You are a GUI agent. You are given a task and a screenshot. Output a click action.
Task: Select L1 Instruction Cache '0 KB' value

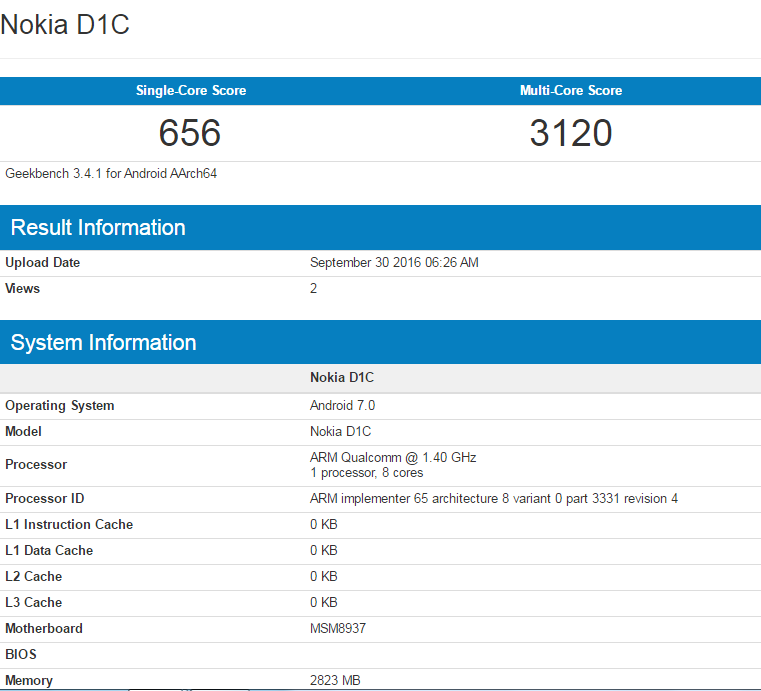pos(324,525)
